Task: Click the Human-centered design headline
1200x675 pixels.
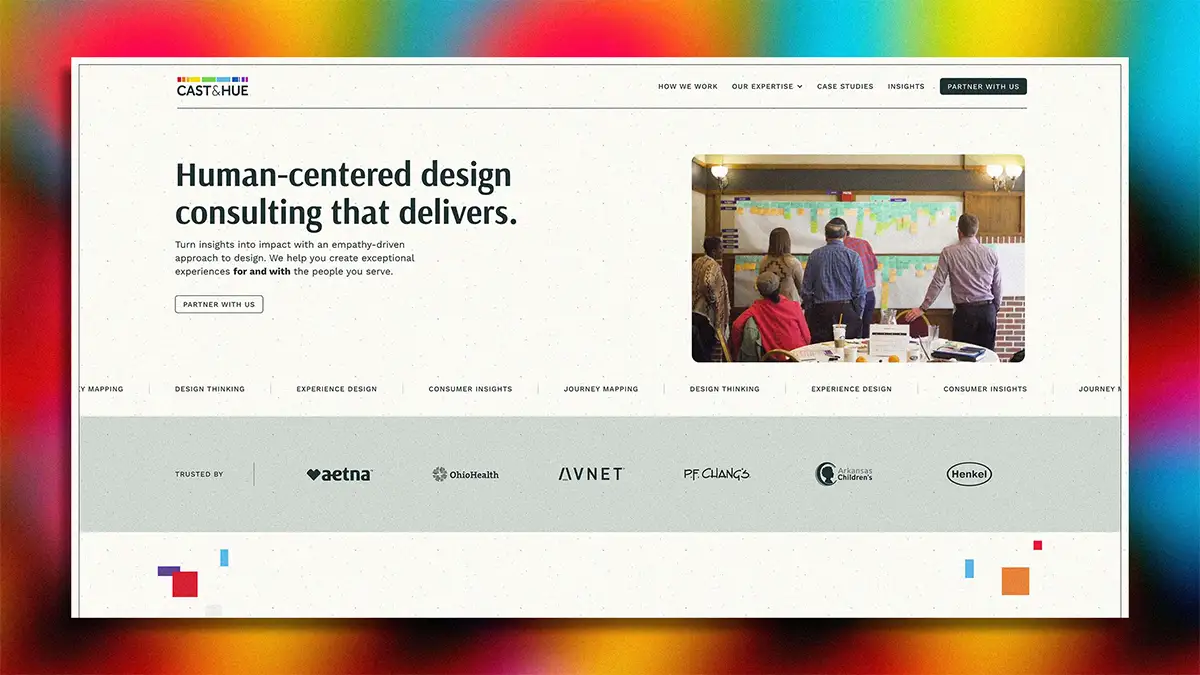Action: [x=347, y=193]
